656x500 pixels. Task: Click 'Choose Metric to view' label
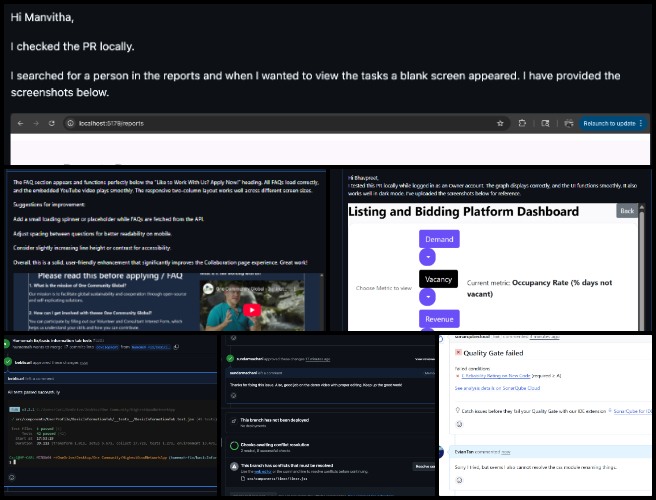point(384,288)
